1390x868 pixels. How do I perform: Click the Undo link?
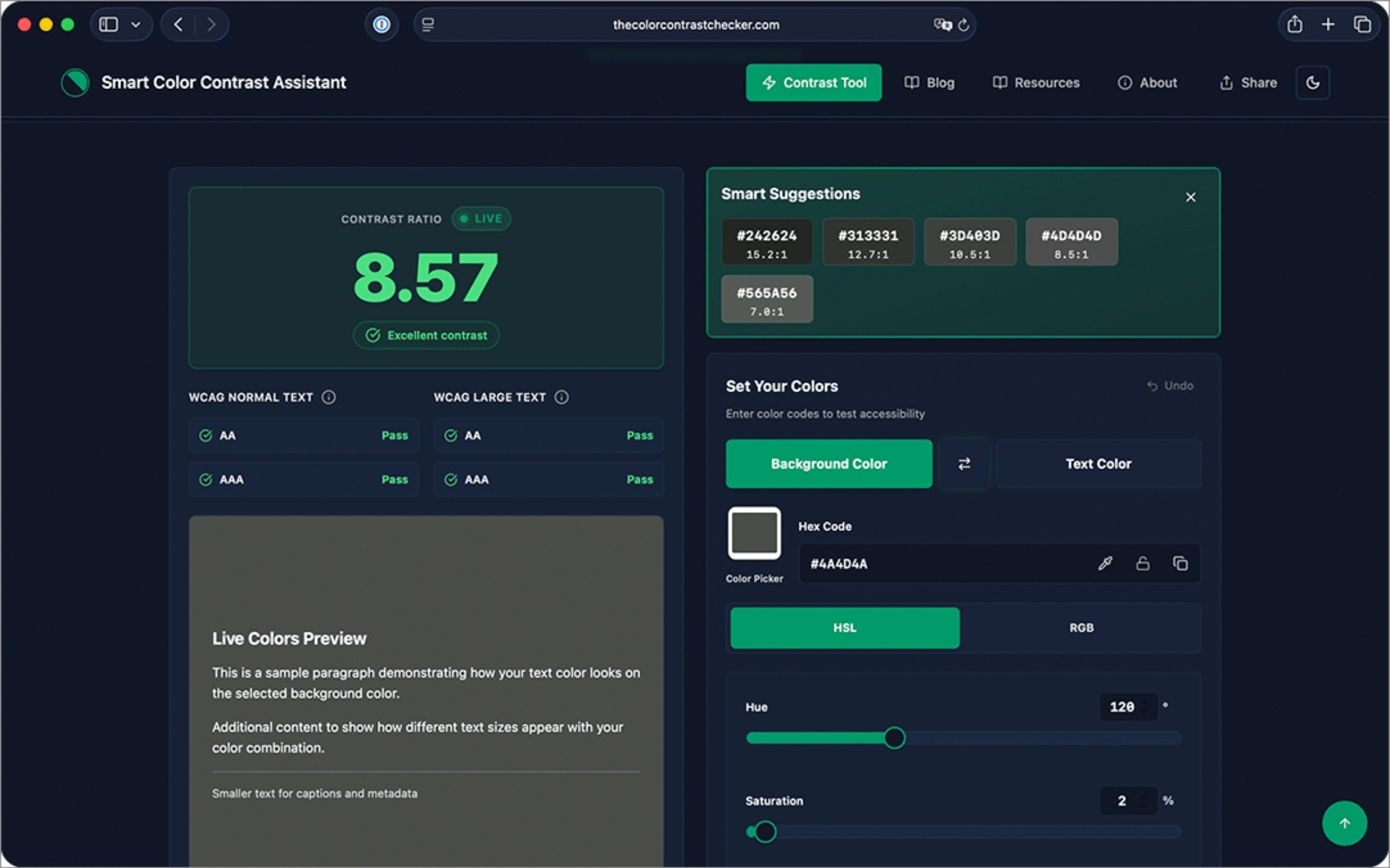click(x=1170, y=386)
